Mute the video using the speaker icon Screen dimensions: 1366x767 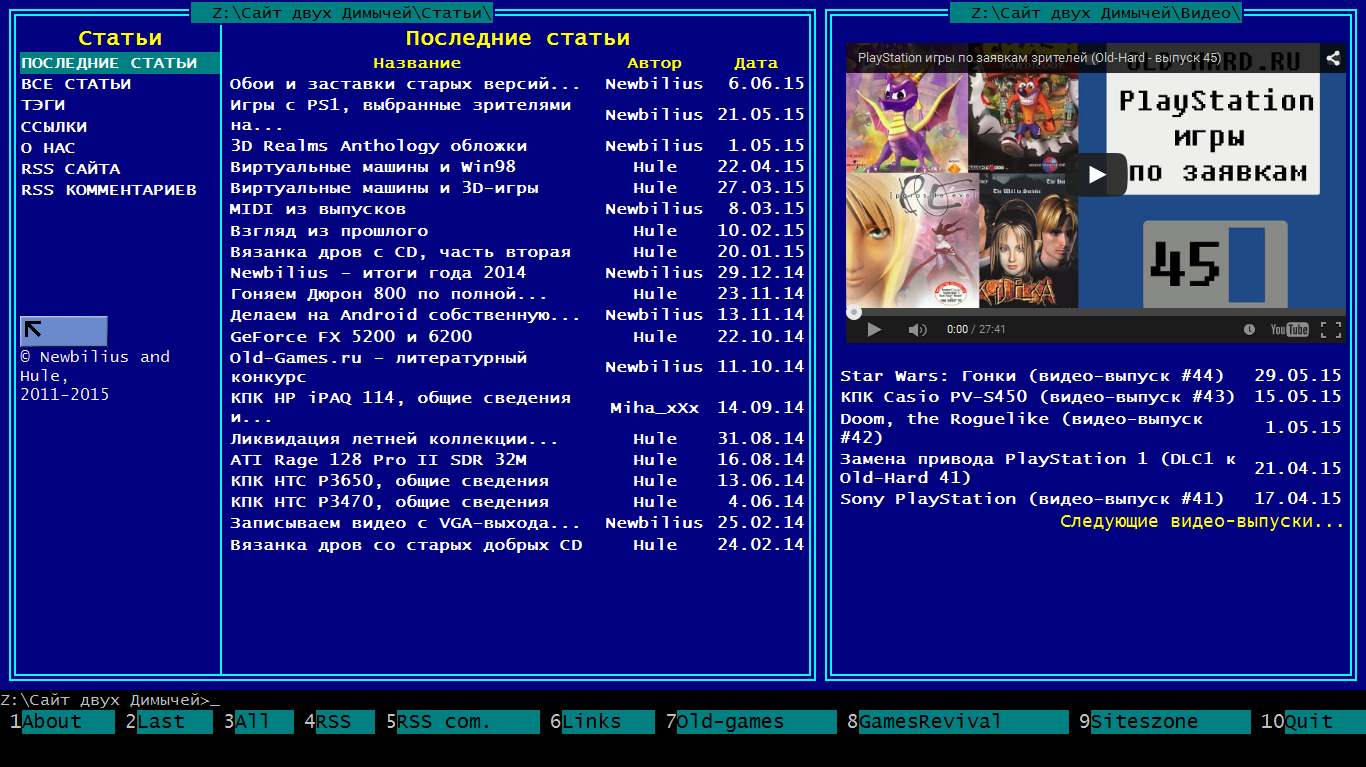(x=917, y=329)
